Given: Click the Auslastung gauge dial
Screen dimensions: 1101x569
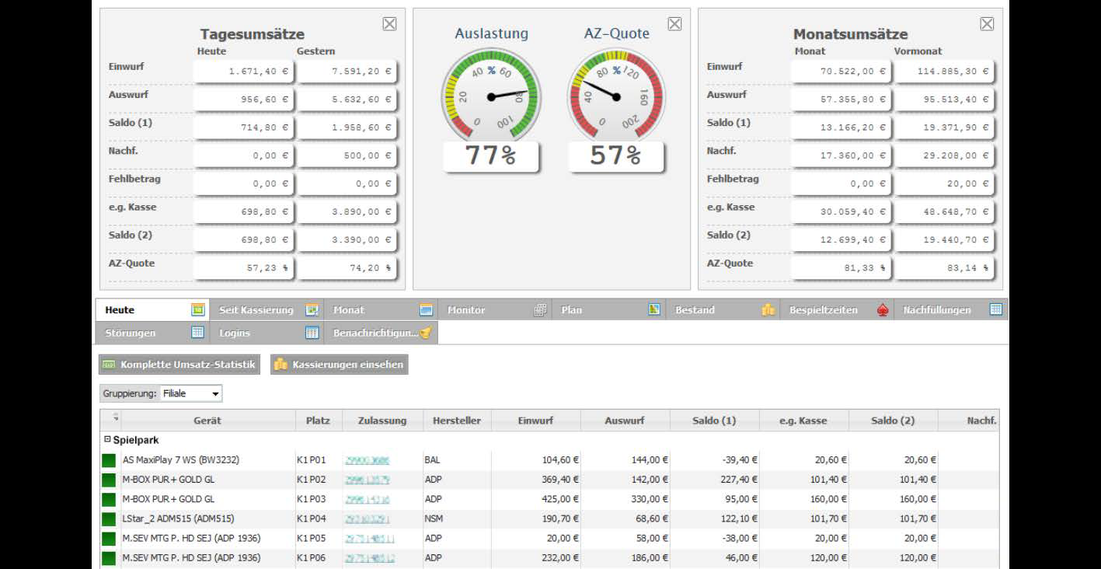Looking at the screenshot, I should pyautogui.click(x=491, y=95).
